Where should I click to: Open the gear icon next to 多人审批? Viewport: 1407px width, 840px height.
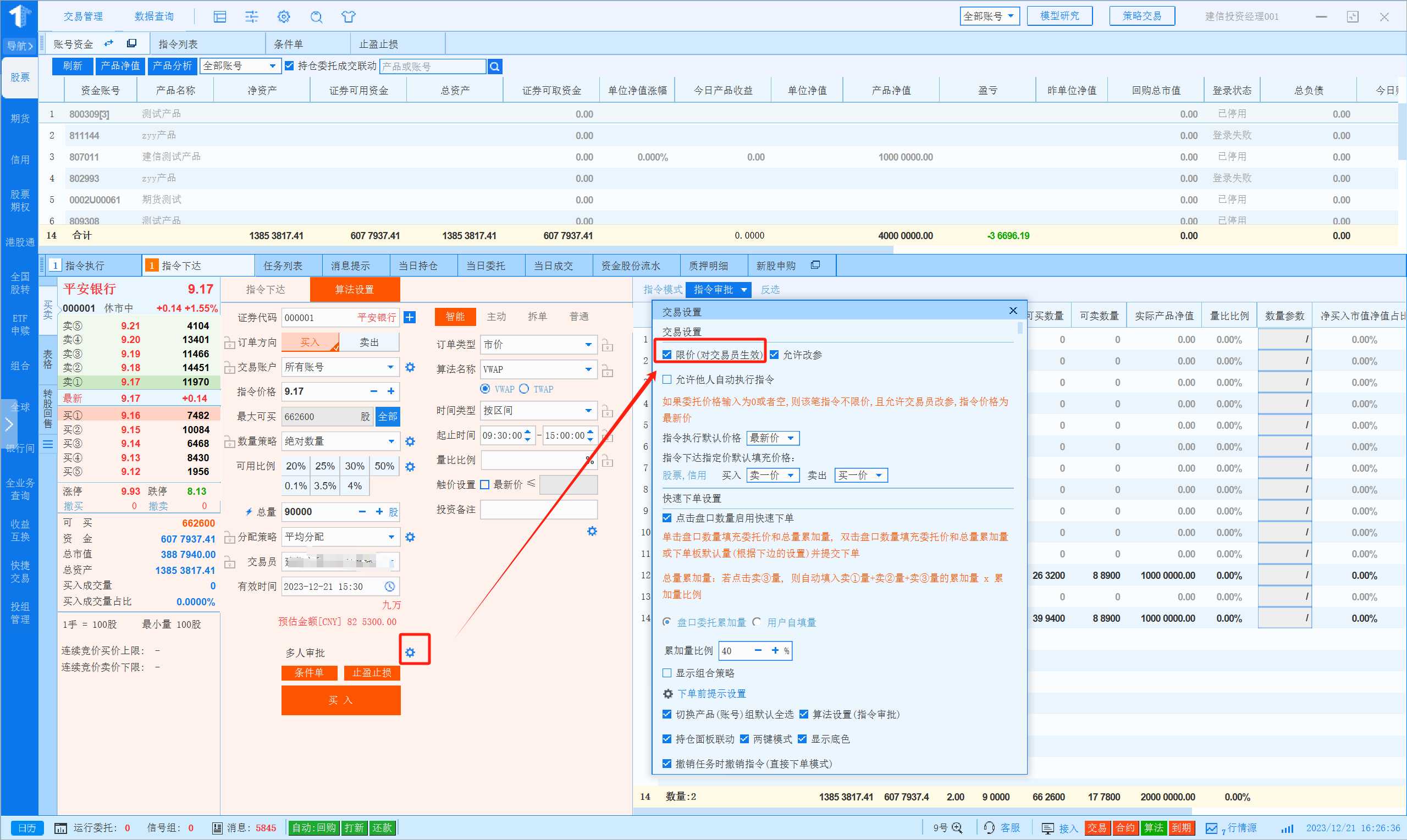coord(410,653)
